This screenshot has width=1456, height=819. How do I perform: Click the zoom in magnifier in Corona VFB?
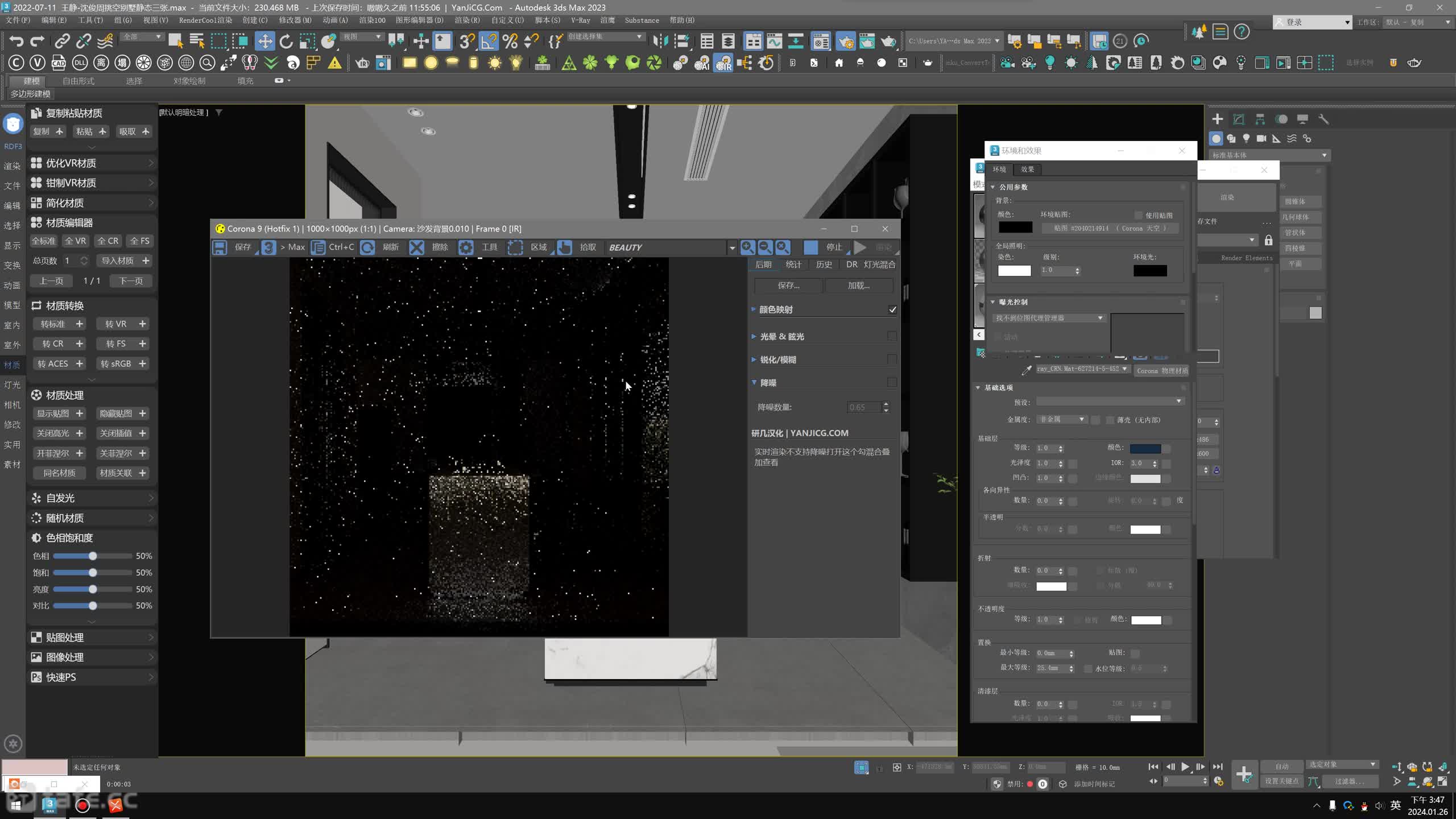click(748, 247)
